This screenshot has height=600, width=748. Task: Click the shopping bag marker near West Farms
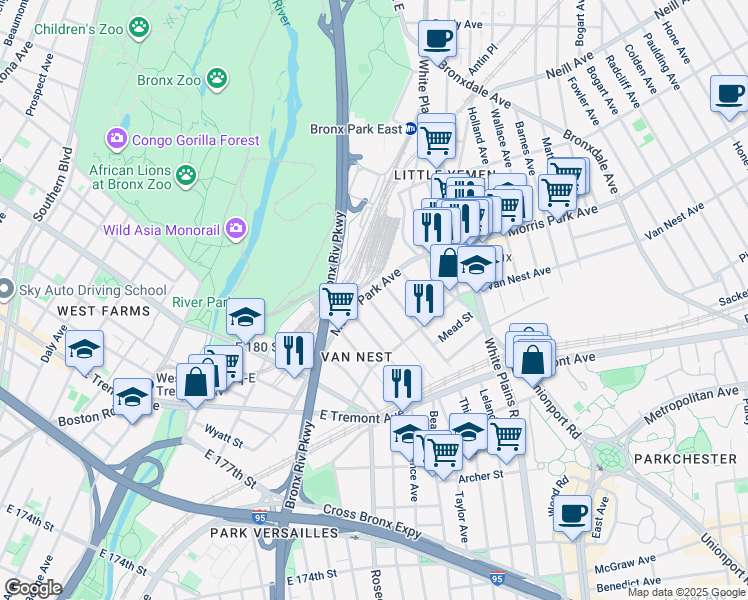tap(196, 383)
